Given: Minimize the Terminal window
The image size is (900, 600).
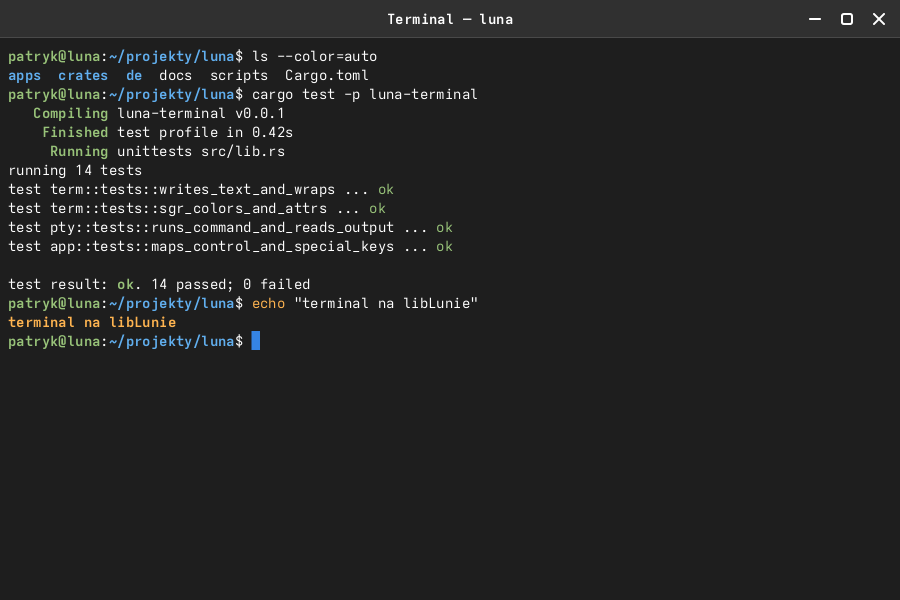Looking at the screenshot, I should (x=814, y=19).
